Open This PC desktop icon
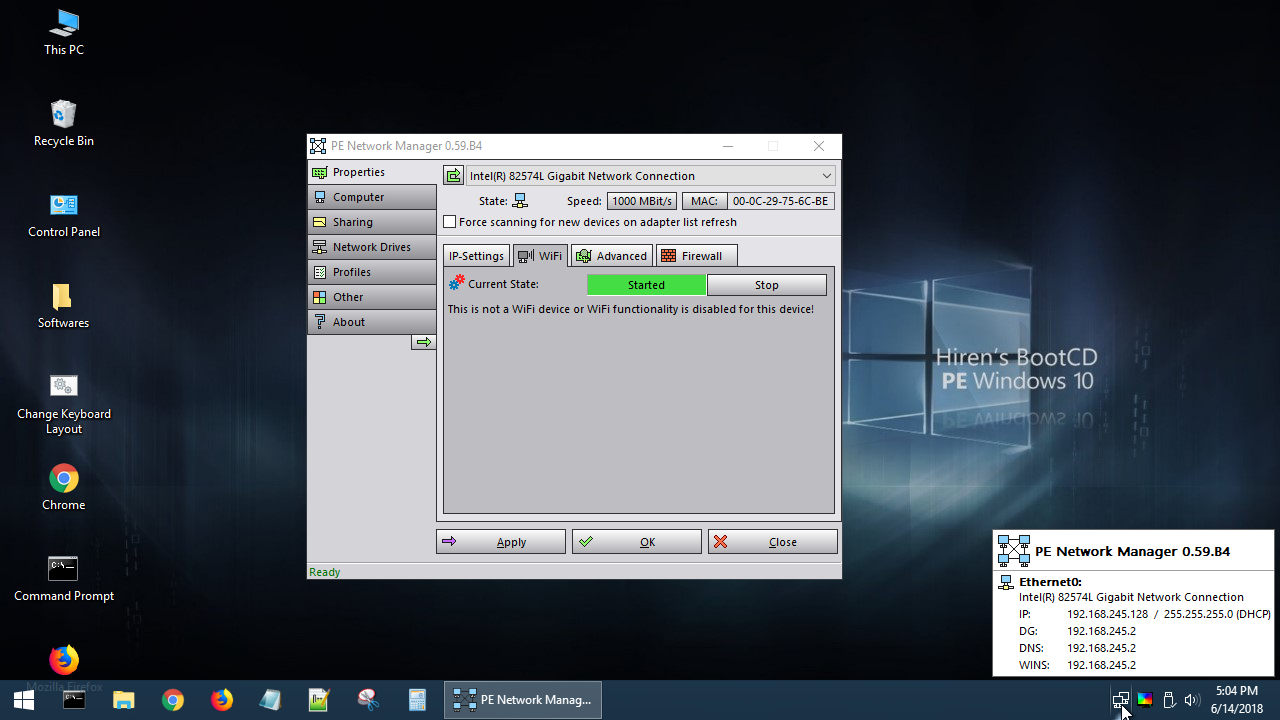 [64, 32]
